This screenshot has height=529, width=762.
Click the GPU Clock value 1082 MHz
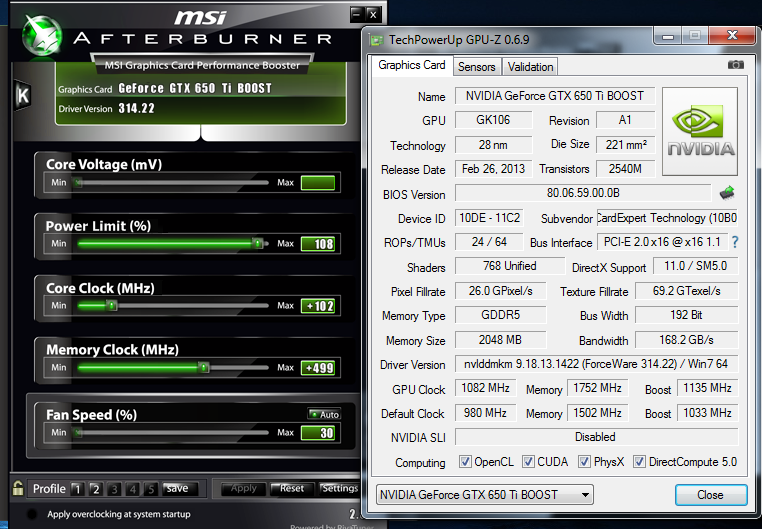(485, 388)
